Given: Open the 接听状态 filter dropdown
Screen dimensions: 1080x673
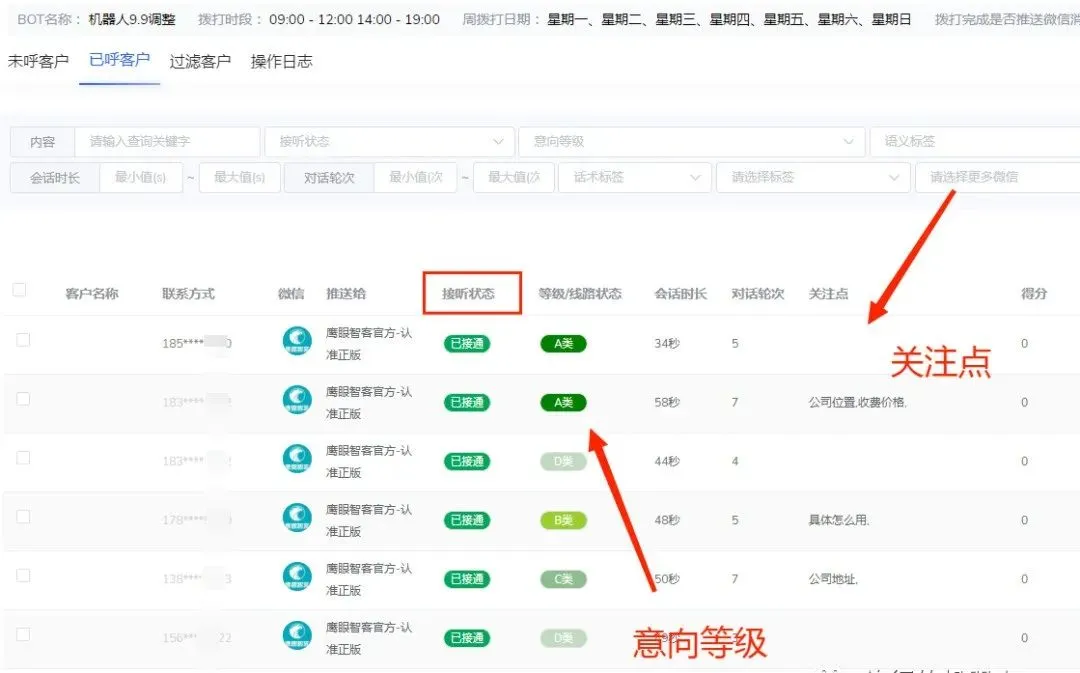Looking at the screenshot, I should point(389,141).
